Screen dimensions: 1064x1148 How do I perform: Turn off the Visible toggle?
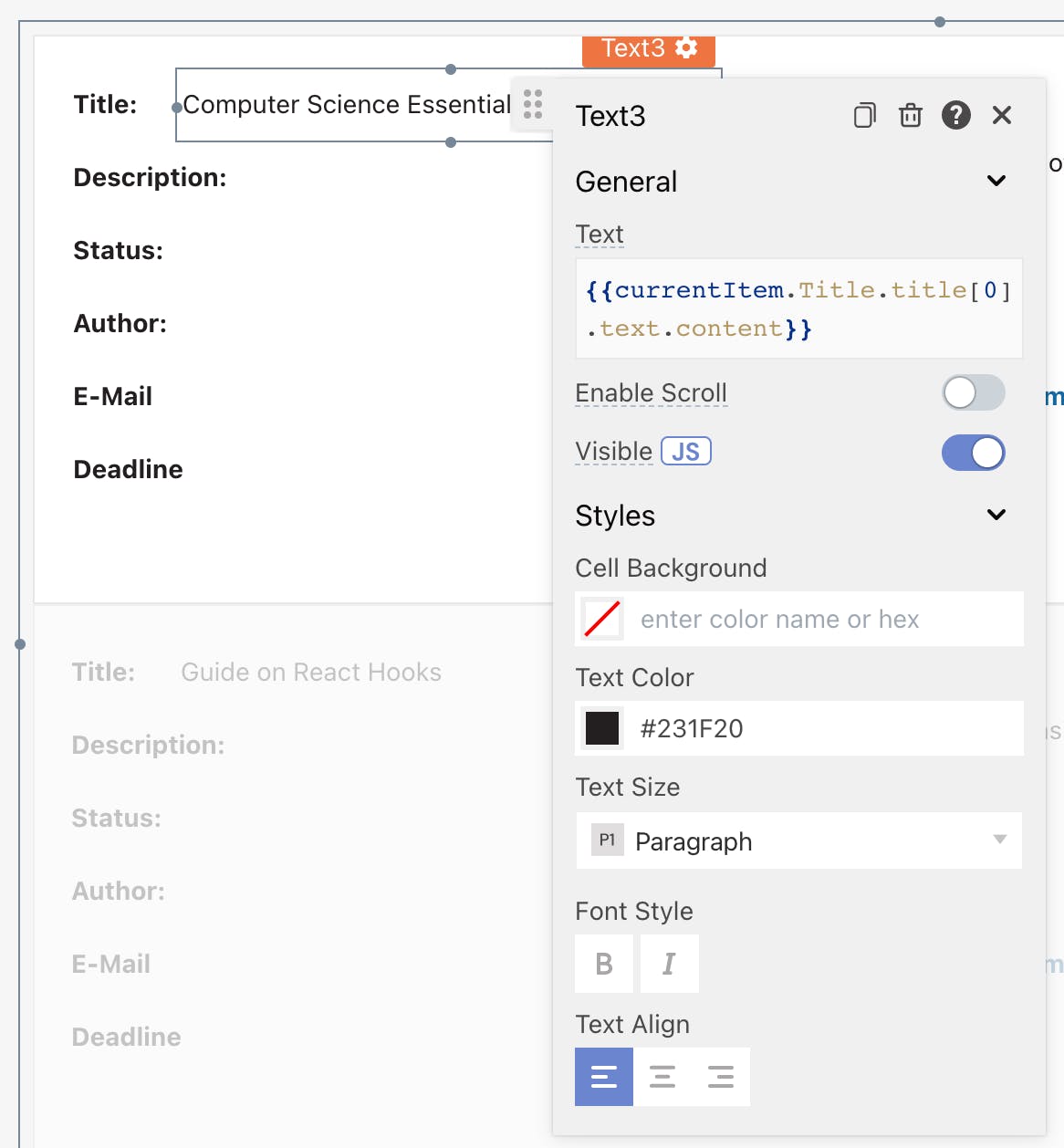[x=973, y=453]
